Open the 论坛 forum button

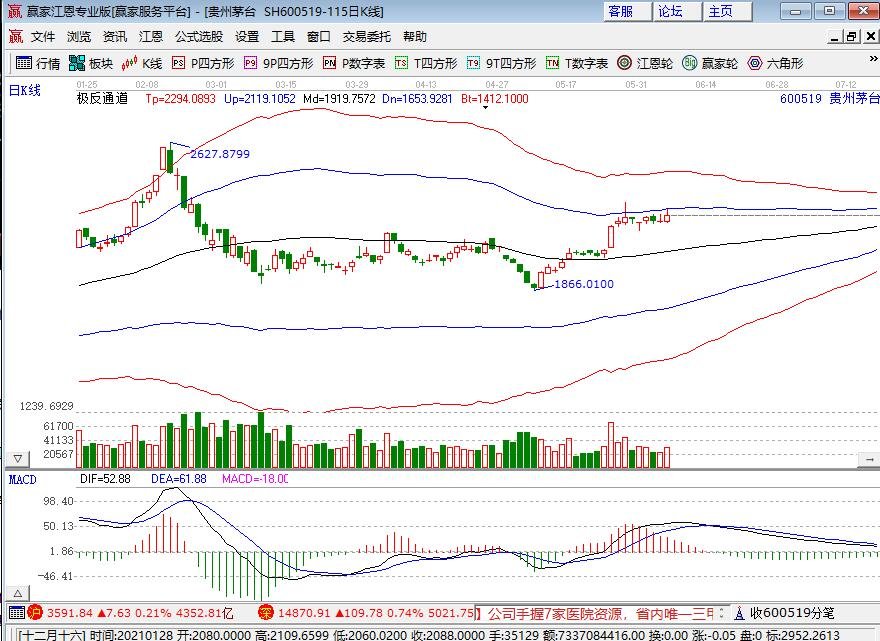point(670,11)
